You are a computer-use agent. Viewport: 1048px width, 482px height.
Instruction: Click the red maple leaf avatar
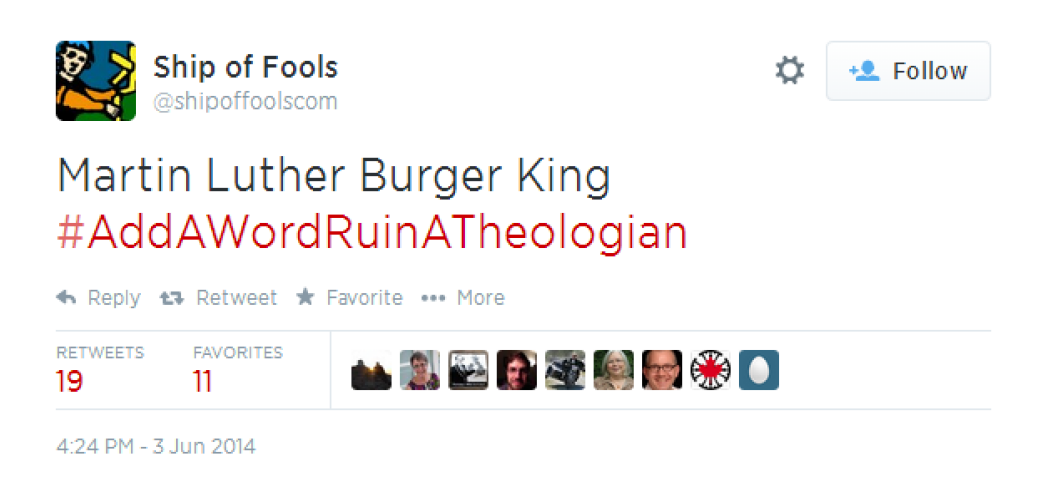pos(710,370)
